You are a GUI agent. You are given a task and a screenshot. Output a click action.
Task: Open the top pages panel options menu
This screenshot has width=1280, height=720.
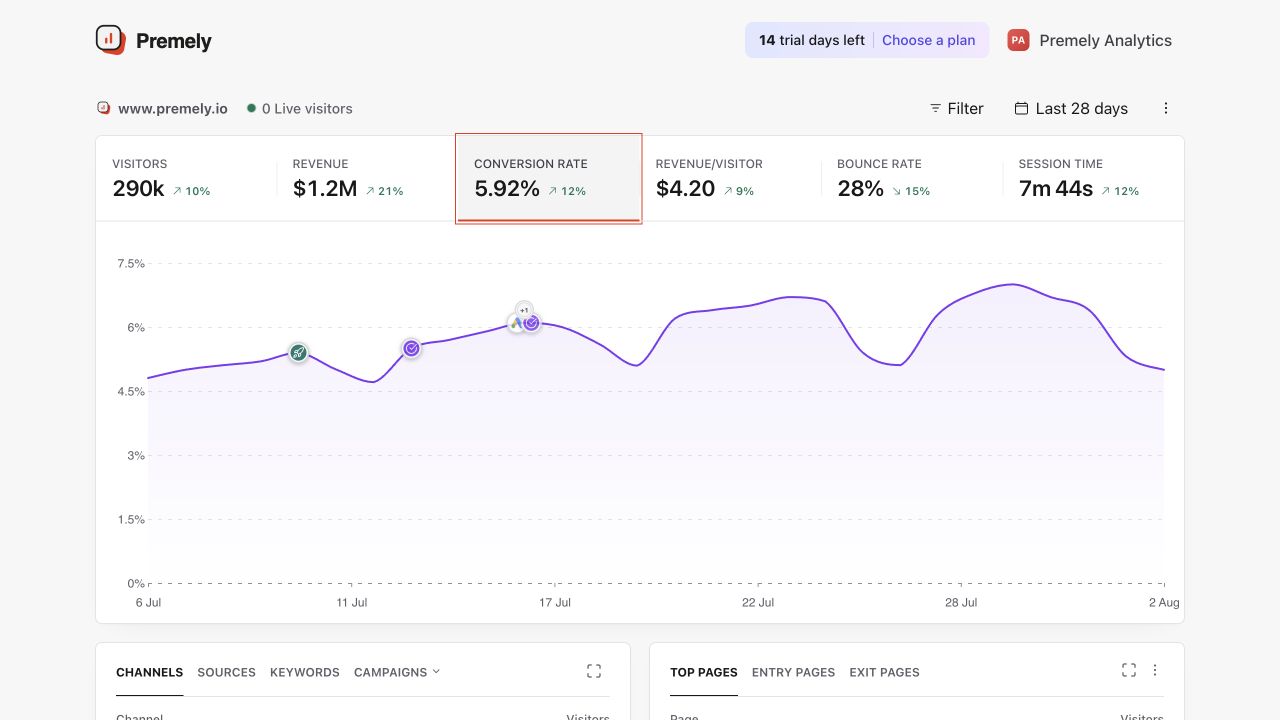1155,670
